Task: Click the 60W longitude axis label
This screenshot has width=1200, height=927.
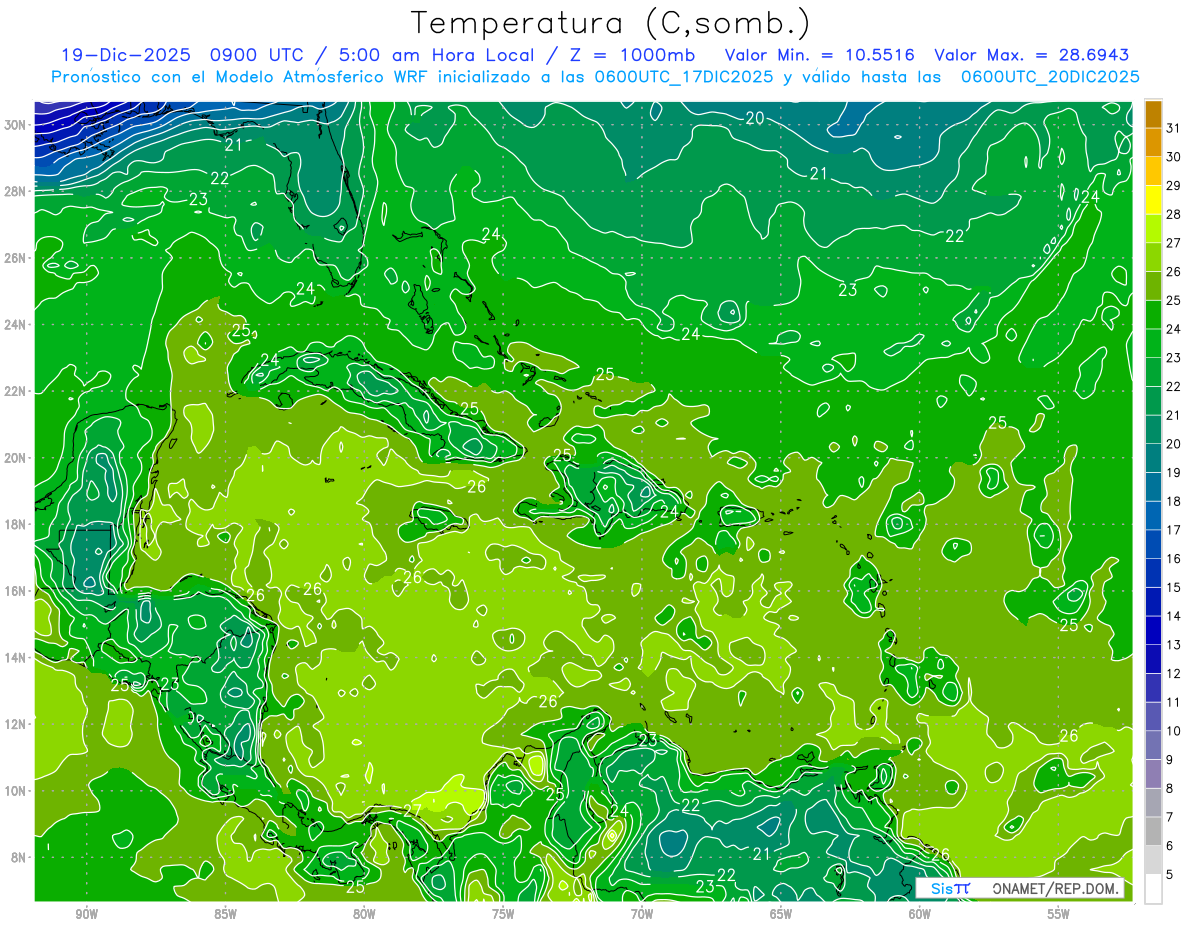Action: 920,914
